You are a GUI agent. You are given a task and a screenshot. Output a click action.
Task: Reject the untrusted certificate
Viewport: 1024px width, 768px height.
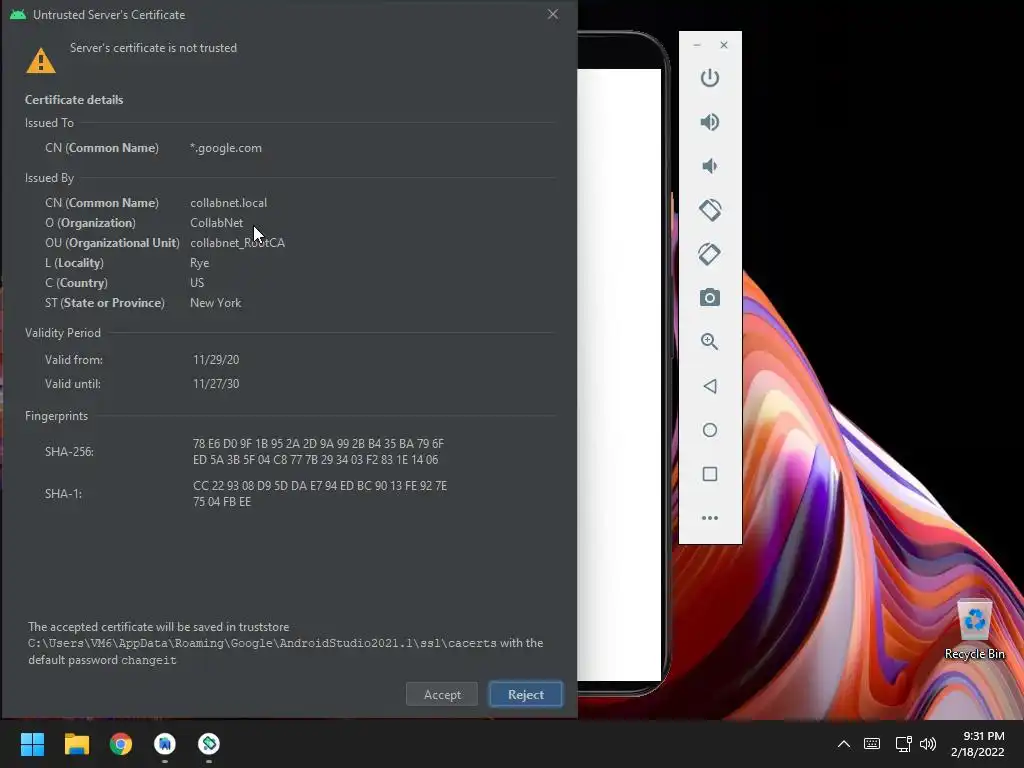[526, 694]
